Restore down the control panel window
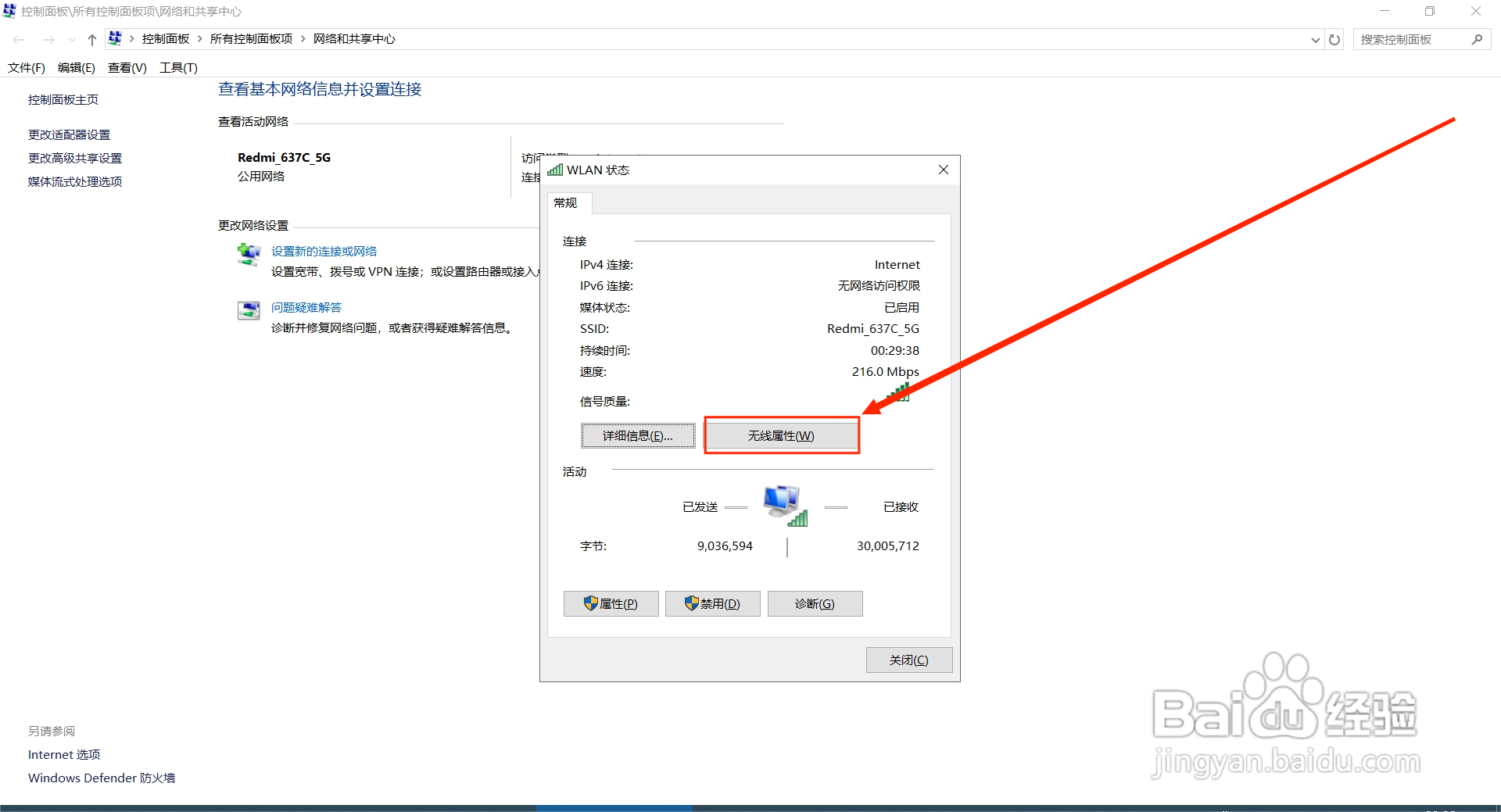The image size is (1501, 812). (1430, 11)
